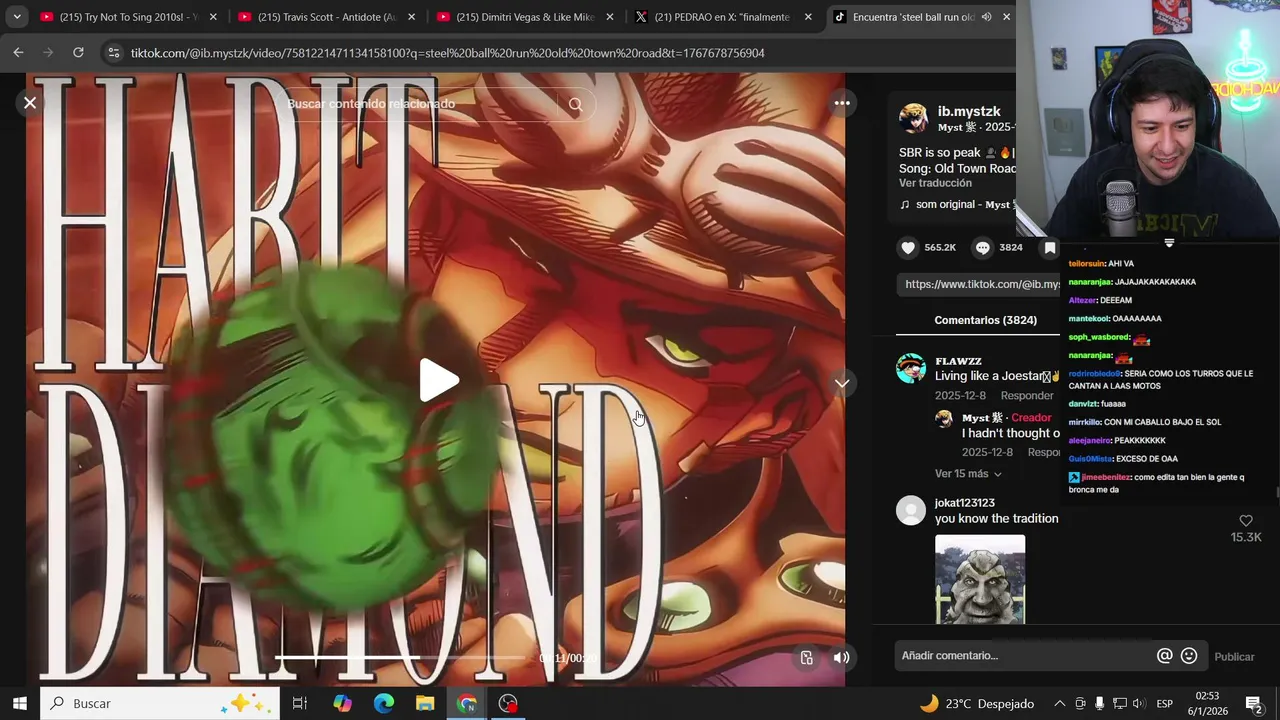The image size is (1280, 720).
Task: Open comments via the speech bubble icon
Action: 983,247
